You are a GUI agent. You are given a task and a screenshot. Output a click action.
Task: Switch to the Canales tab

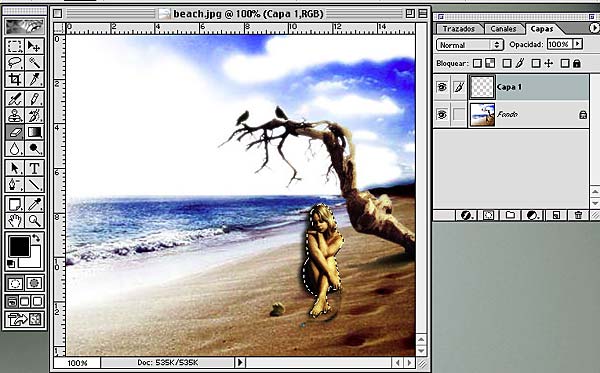pos(503,29)
